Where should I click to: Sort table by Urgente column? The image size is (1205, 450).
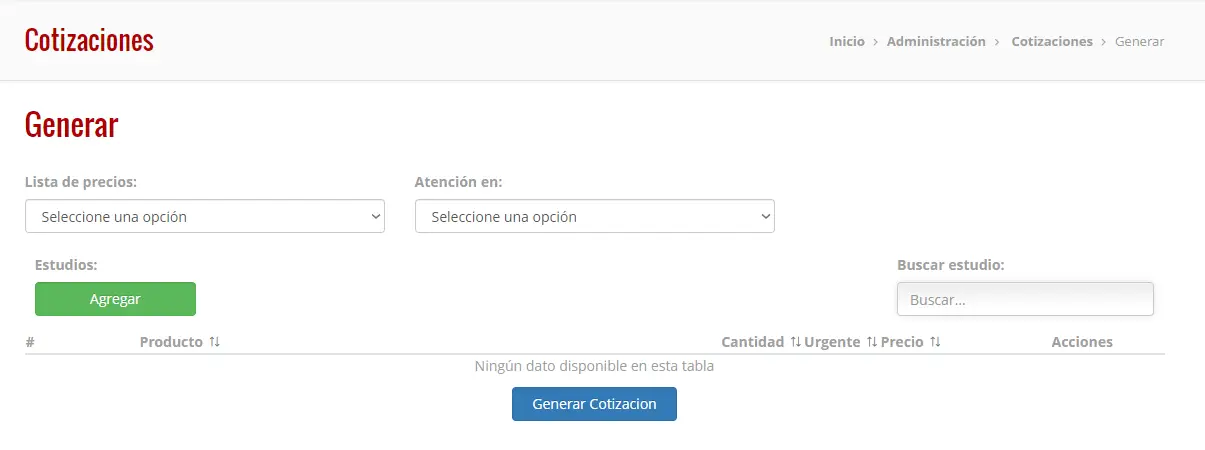tap(840, 342)
